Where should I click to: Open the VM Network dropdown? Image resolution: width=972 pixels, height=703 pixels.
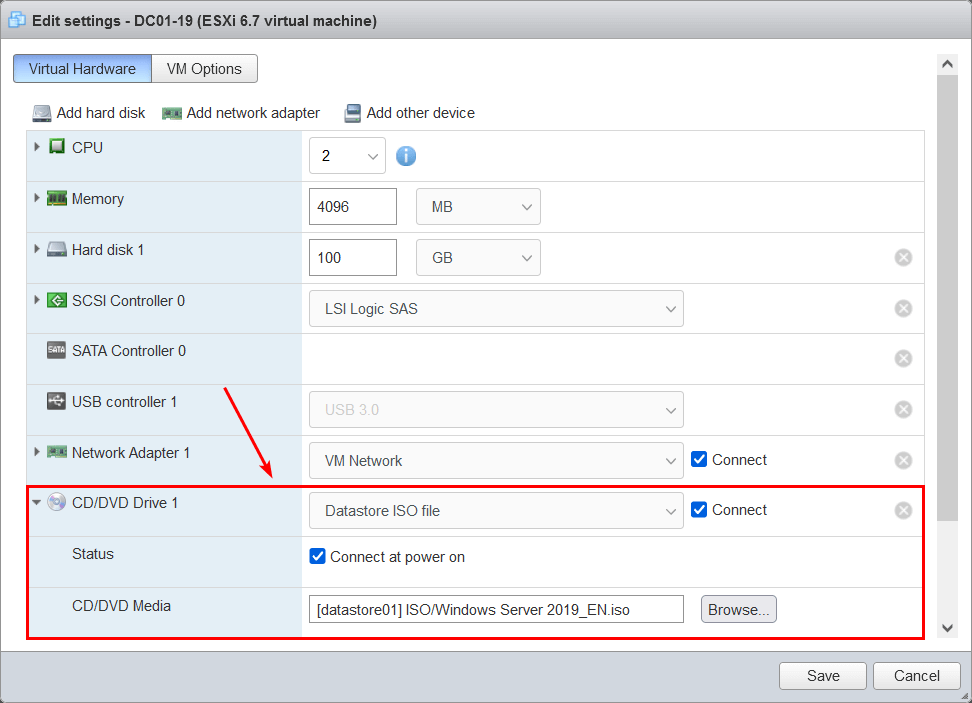point(496,460)
